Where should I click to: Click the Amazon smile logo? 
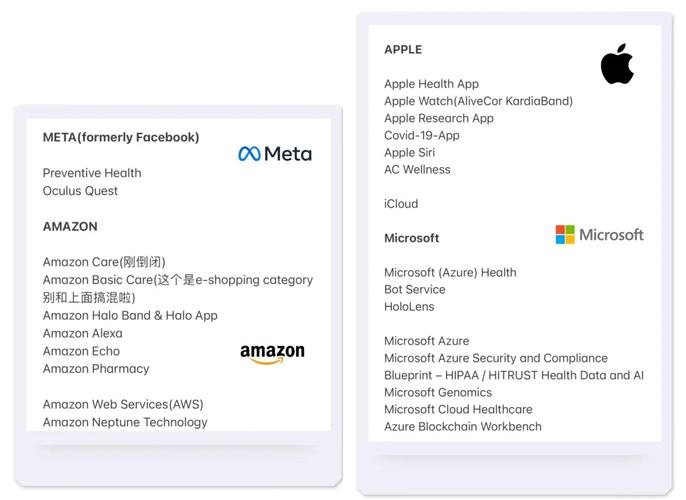pos(272,354)
